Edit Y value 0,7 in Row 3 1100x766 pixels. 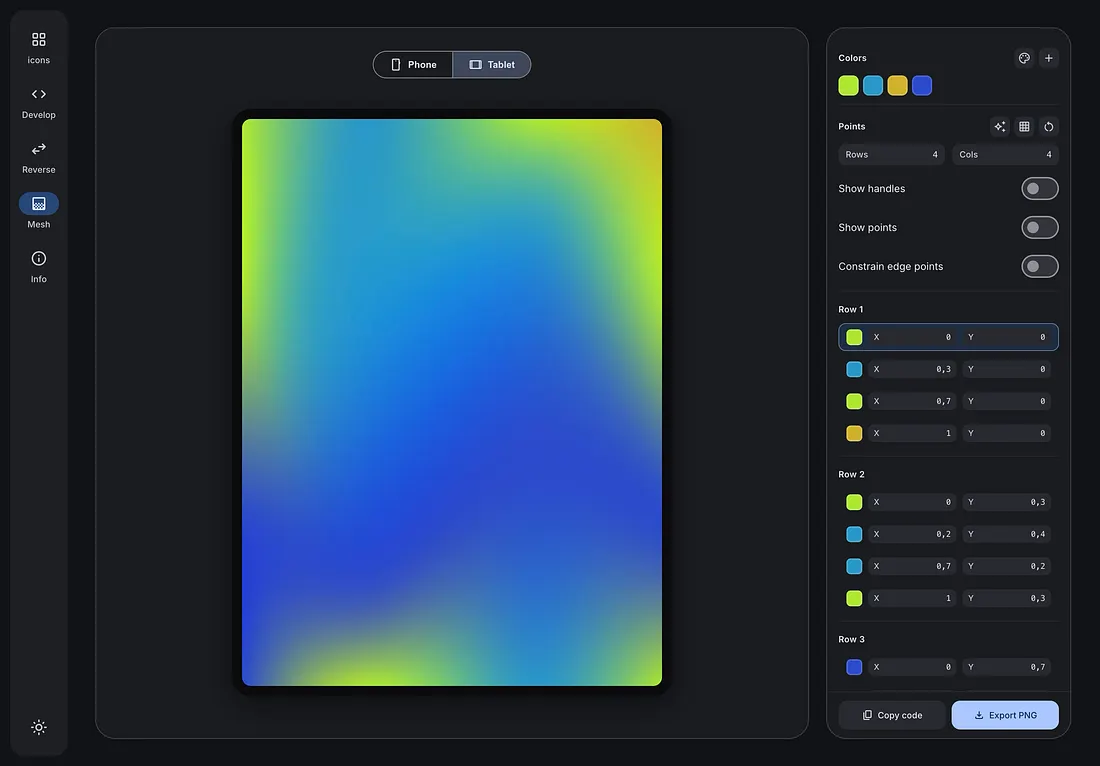tap(1007, 667)
